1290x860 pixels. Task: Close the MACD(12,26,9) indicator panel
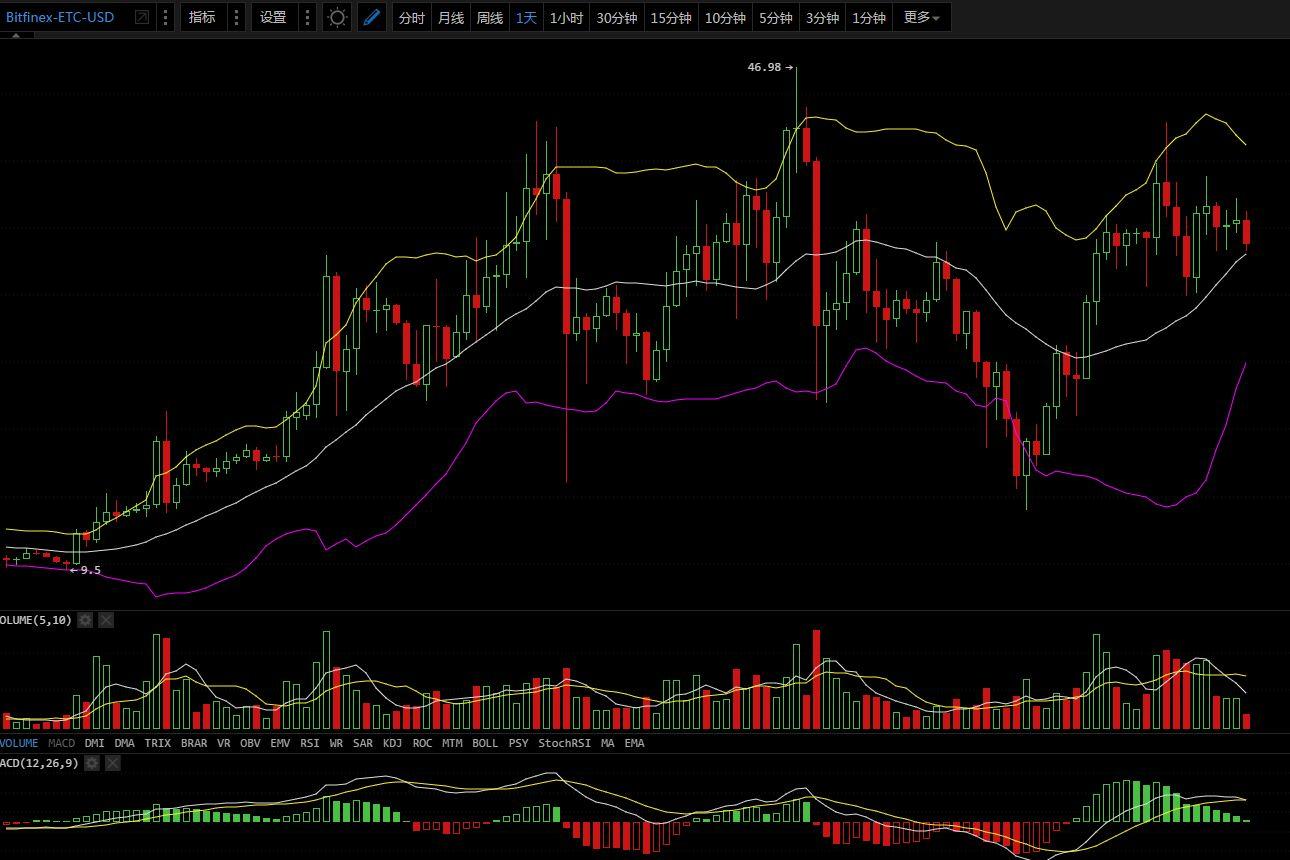(x=113, y=763)
